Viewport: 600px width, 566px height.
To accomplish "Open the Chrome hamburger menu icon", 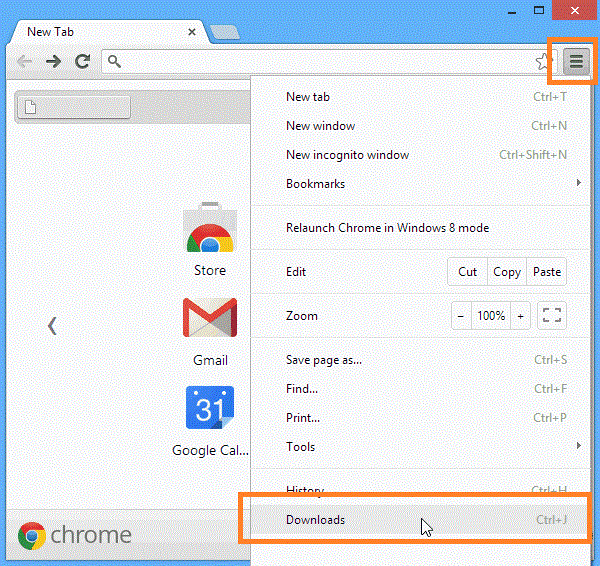I will tap(576, 61).
